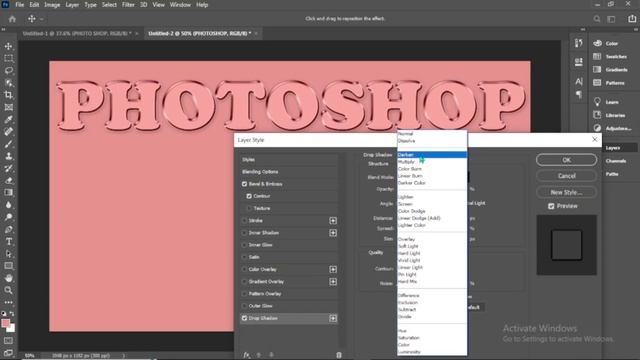The height and width of the screenshot is (360, 640).
Task: Choose Darker Color in blend mode list
Action: tap(432, 183)
